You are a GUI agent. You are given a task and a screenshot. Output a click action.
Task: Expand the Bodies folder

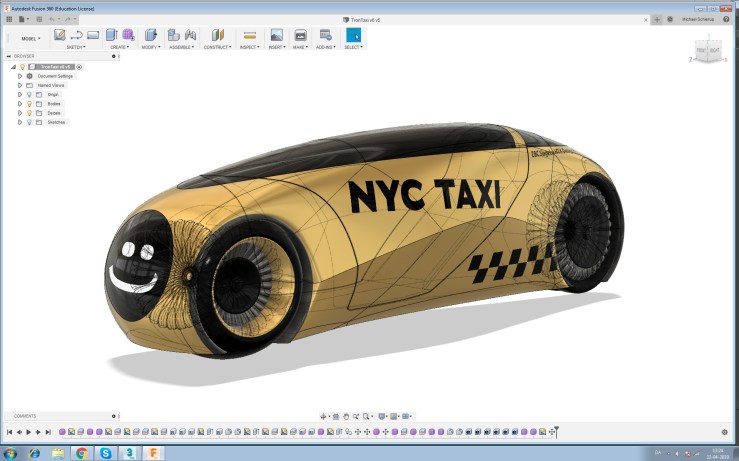point(20,104)
